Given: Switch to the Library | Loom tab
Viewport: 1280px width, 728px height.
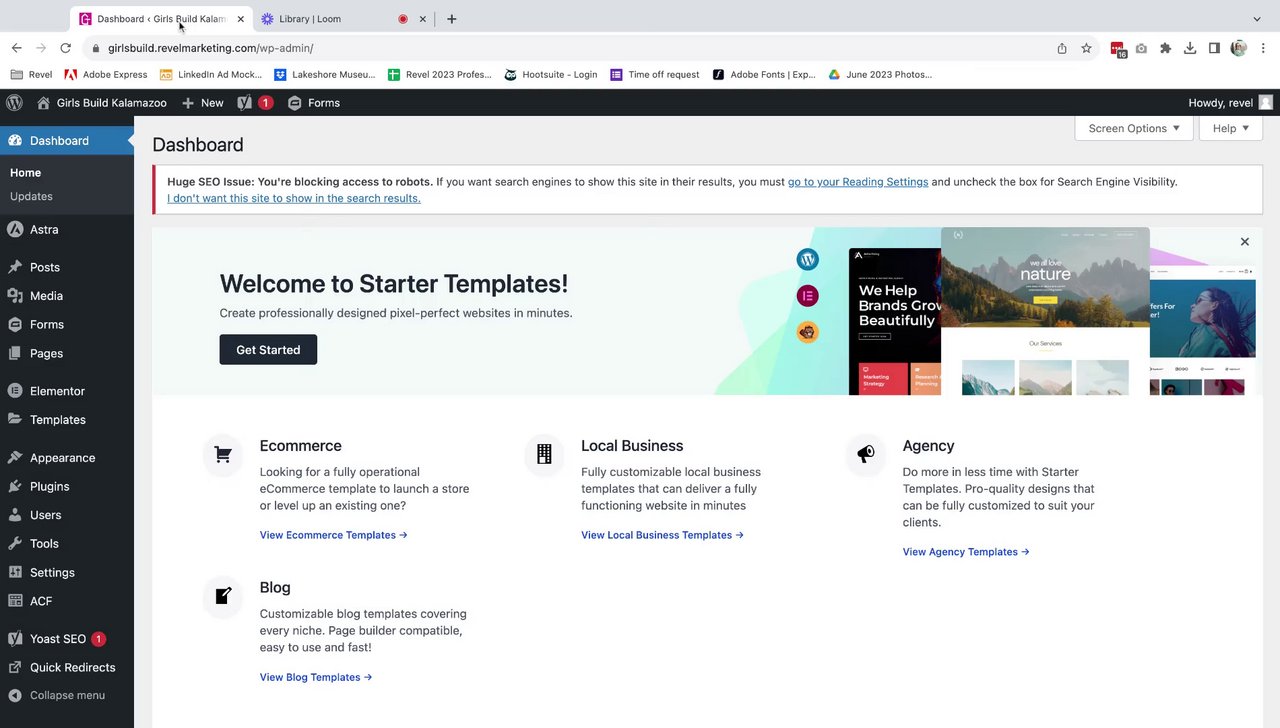Looking at the screenshot, I should (x=343, y=19).
